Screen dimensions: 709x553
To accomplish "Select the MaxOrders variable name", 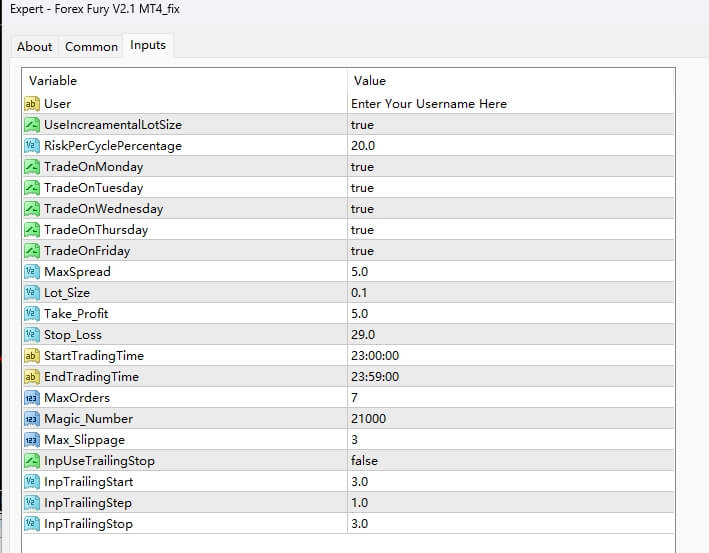I will point(77,398).
